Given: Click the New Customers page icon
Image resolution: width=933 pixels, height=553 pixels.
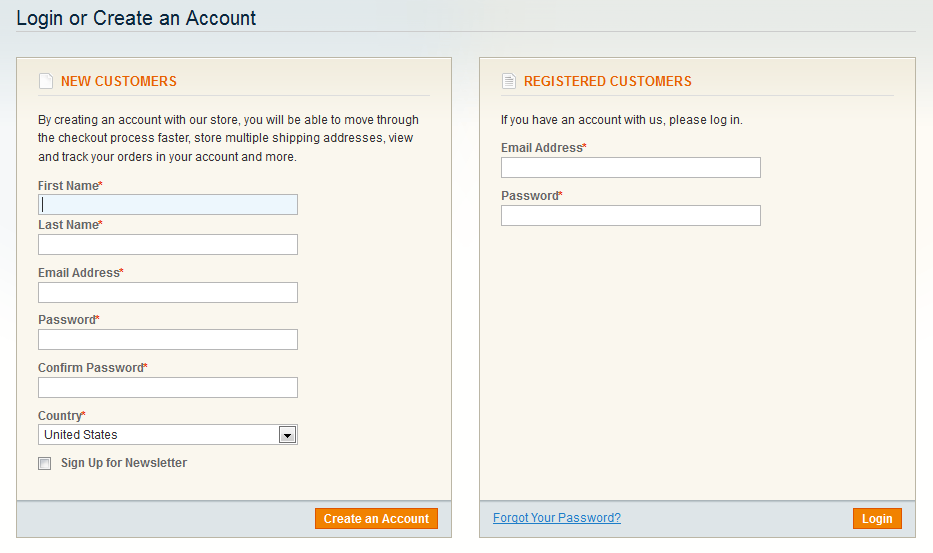Looking at the screenshot, I should pos(46,81).
